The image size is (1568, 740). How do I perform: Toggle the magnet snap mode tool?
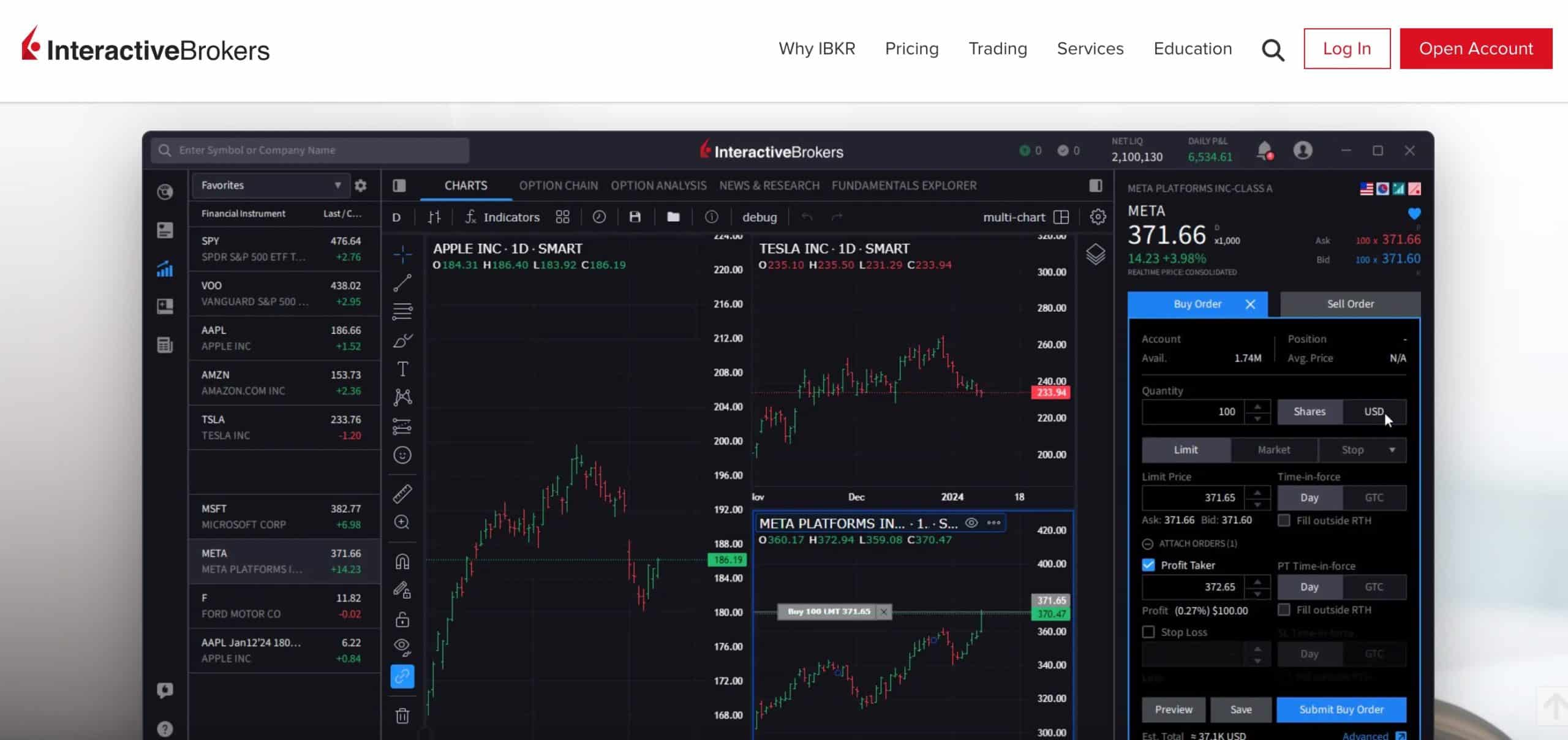pos(402,562)
